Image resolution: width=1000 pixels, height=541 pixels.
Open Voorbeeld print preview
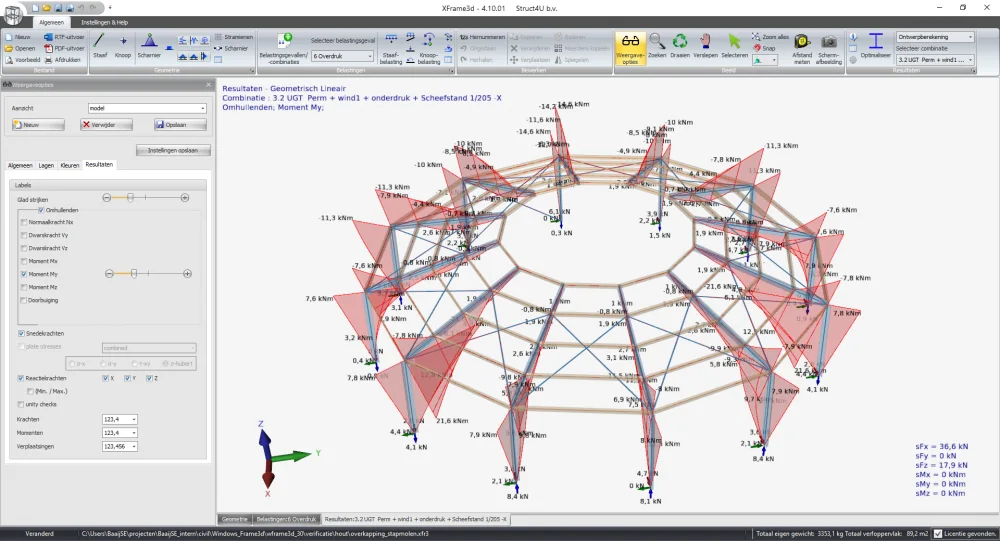tap(22, 59)
